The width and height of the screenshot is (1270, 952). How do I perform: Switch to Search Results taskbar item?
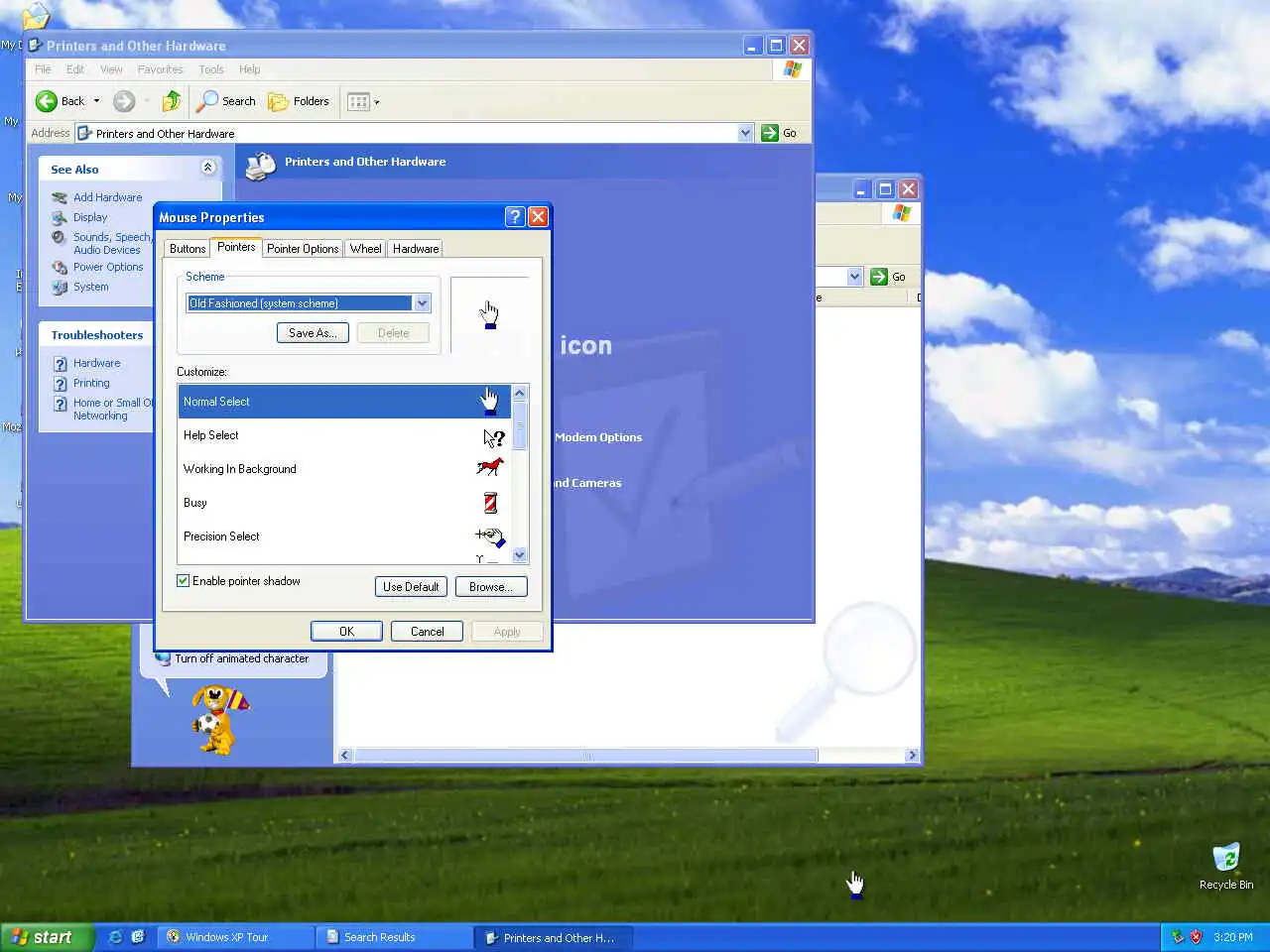coord(394,937)
